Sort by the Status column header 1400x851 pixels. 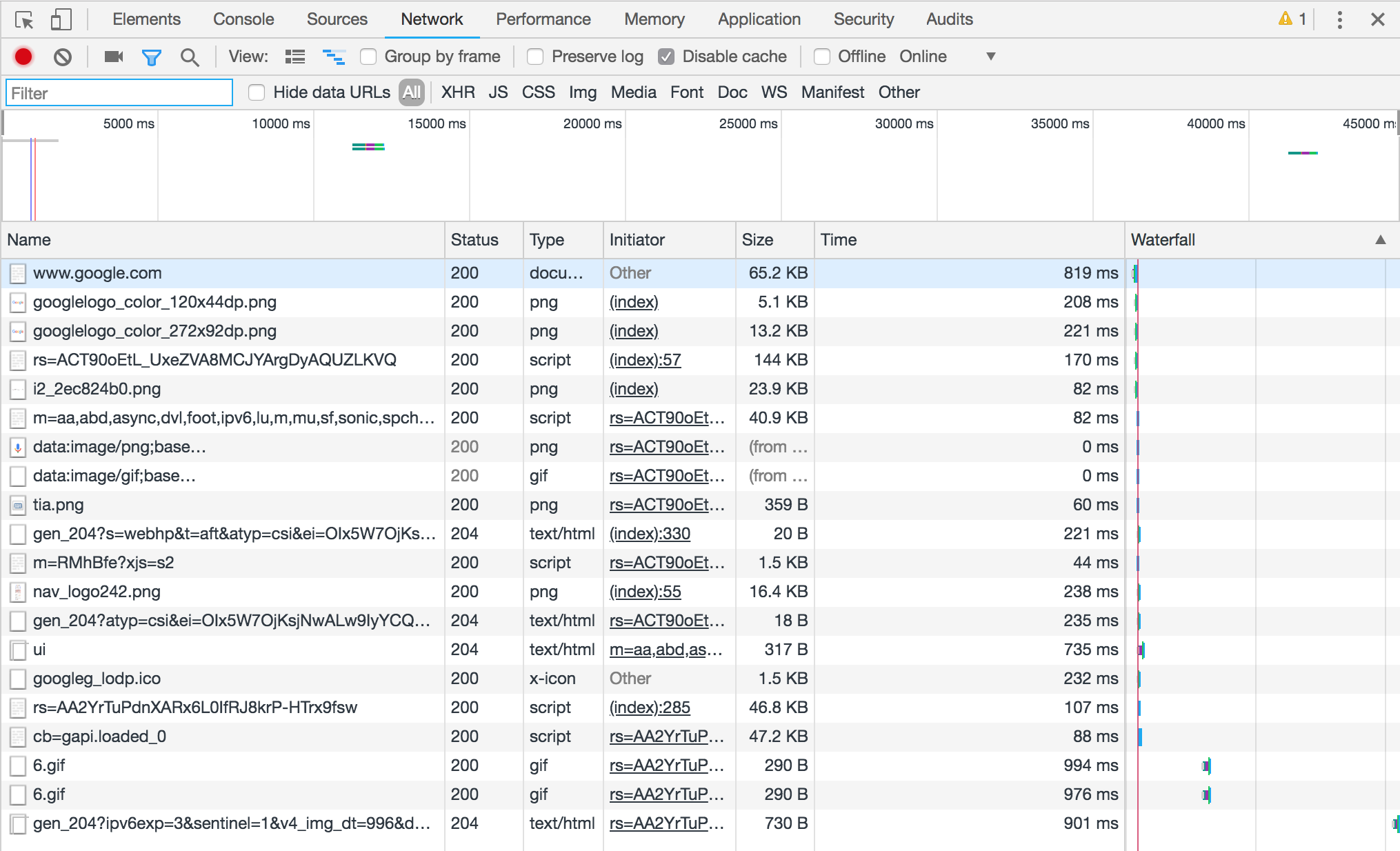click(484, 240)
